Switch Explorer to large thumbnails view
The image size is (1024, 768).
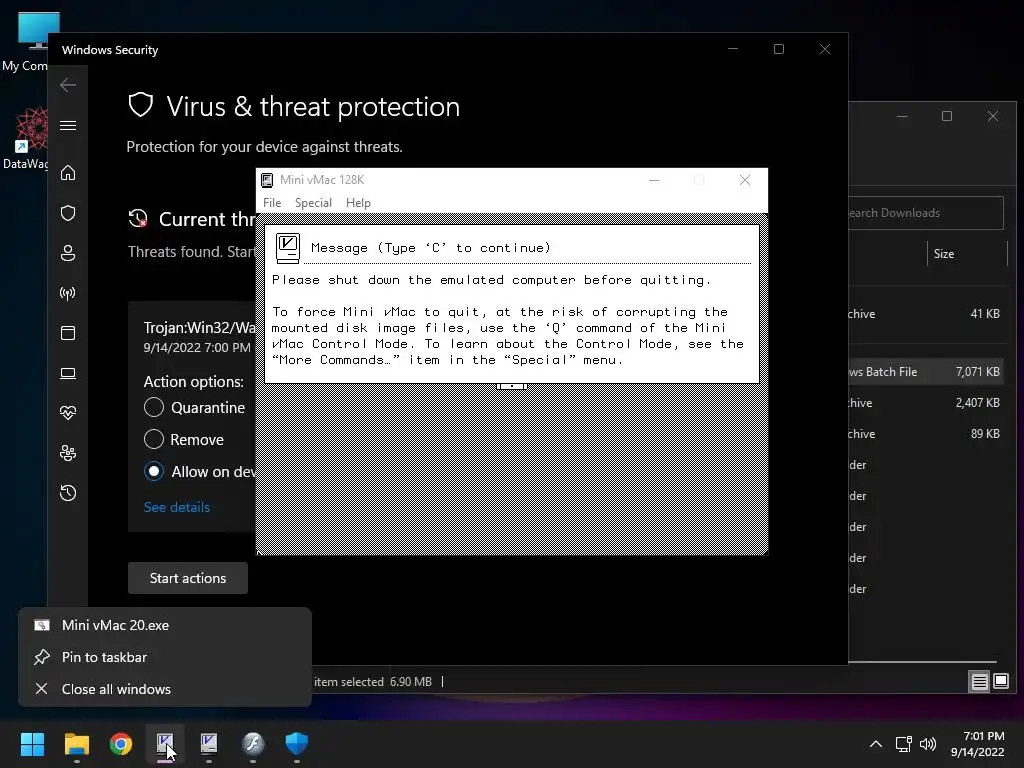point(1001,682)
